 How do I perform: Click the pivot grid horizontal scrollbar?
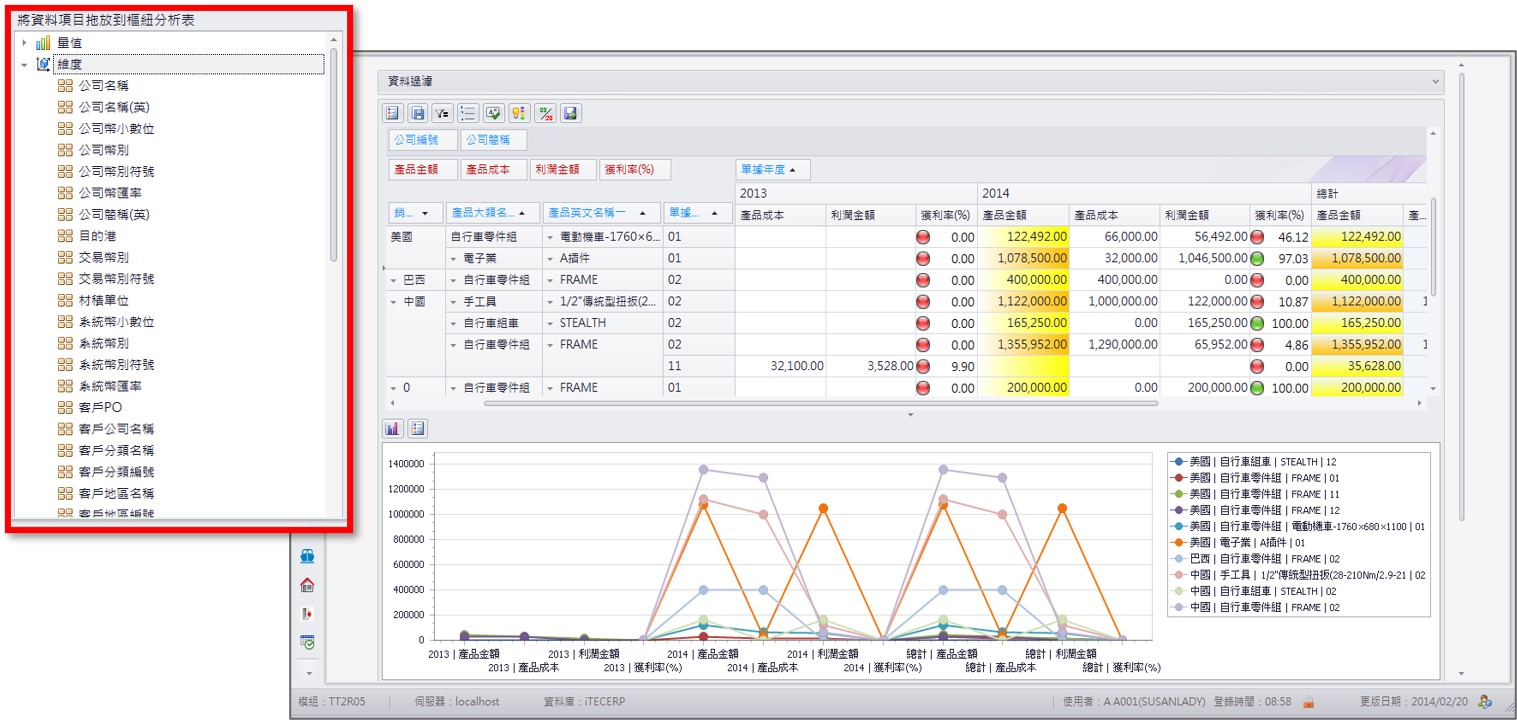[820, 403]
